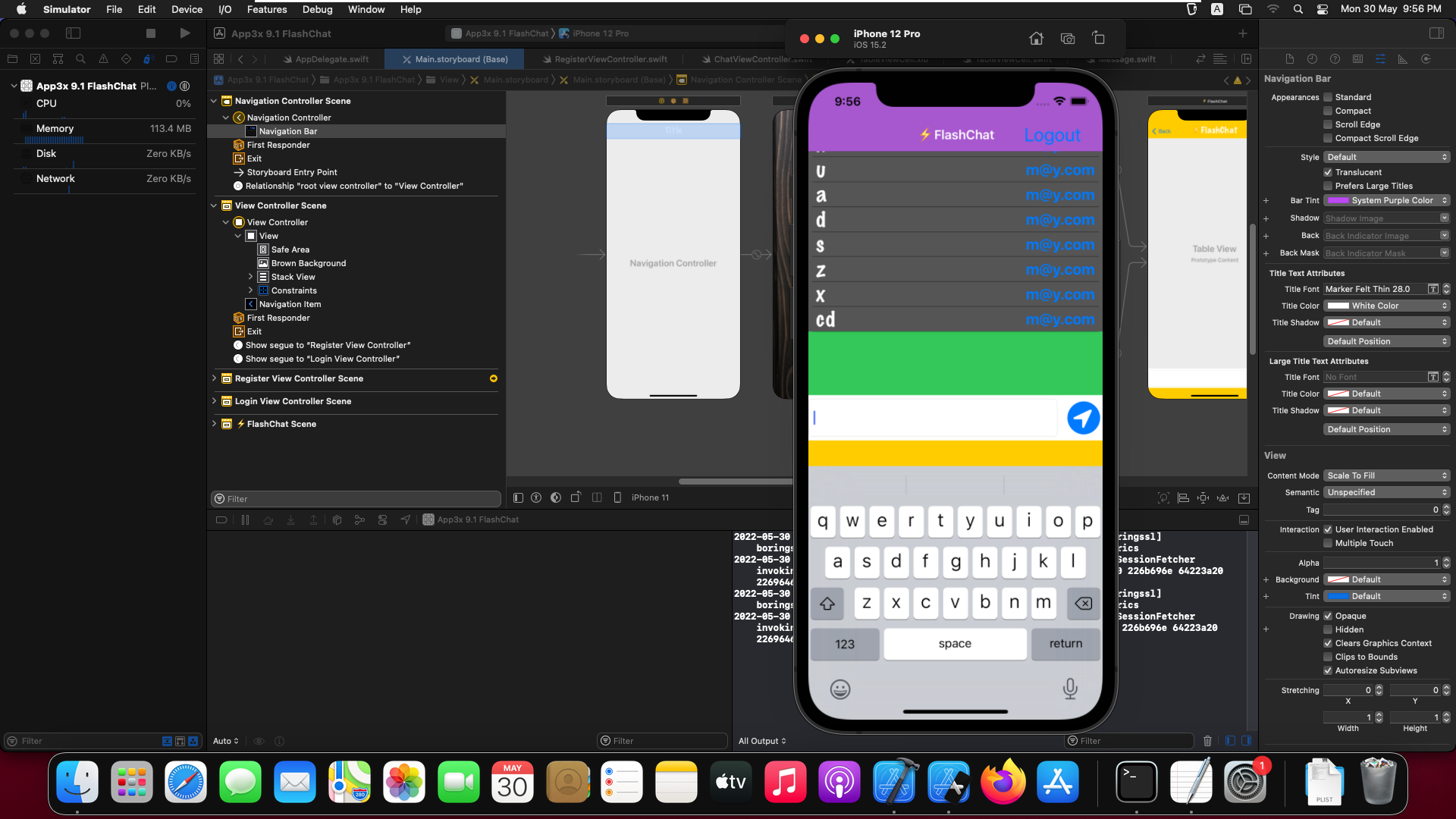This screenshot has width=1456, height=819.
Task: Check the Hidden drawing option
Action: tap(1328, 629)
